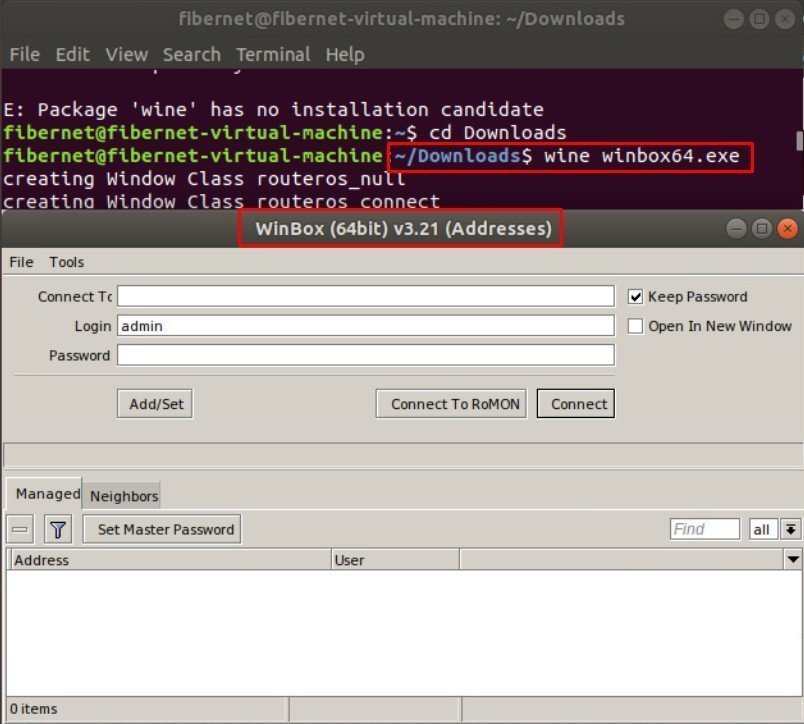
Task: Open the Terminal menu in terminal window
Action: [273, 54]
